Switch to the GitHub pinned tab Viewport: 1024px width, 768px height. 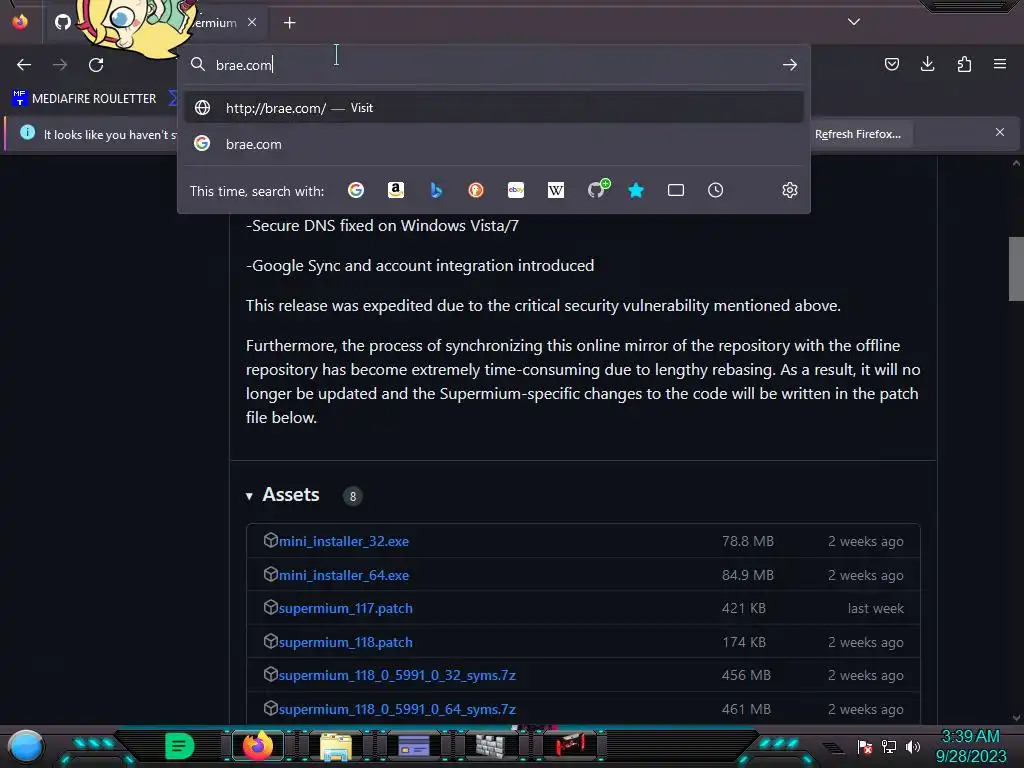pyautogui.click(x=63, y=22)
